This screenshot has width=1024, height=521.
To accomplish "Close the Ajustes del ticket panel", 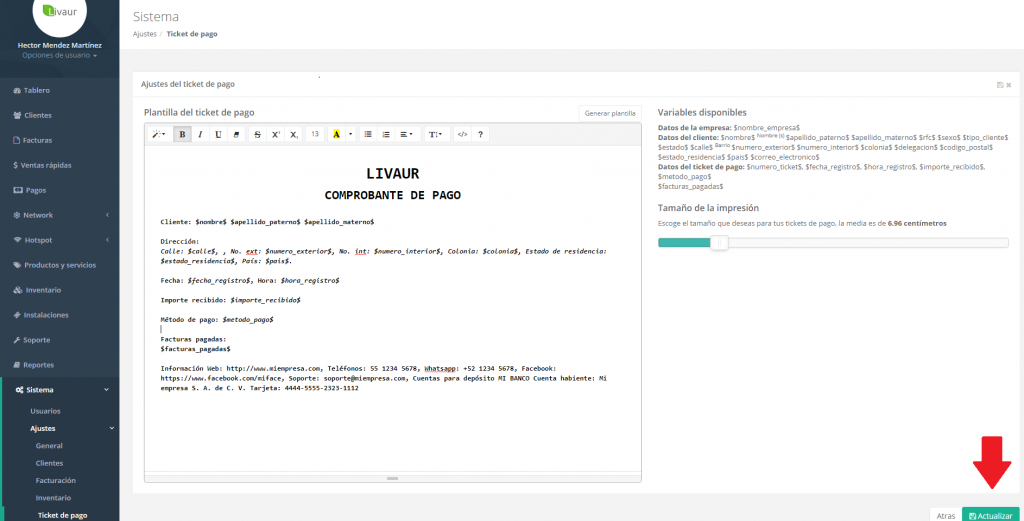I will click(x=1009, y=85).
